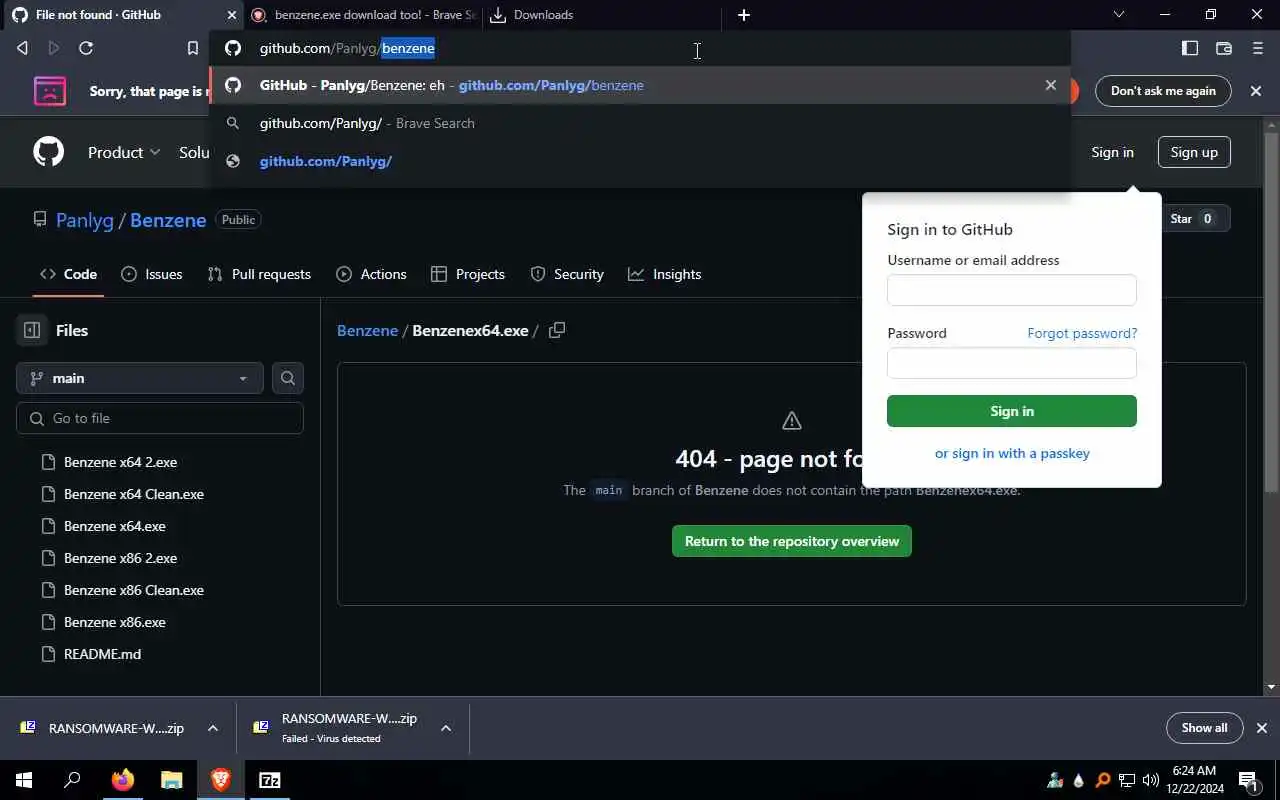This screenshot has width=1280, height=800.
Task: Open Benzene x64.exe file
Action: [x=115, y=526]
